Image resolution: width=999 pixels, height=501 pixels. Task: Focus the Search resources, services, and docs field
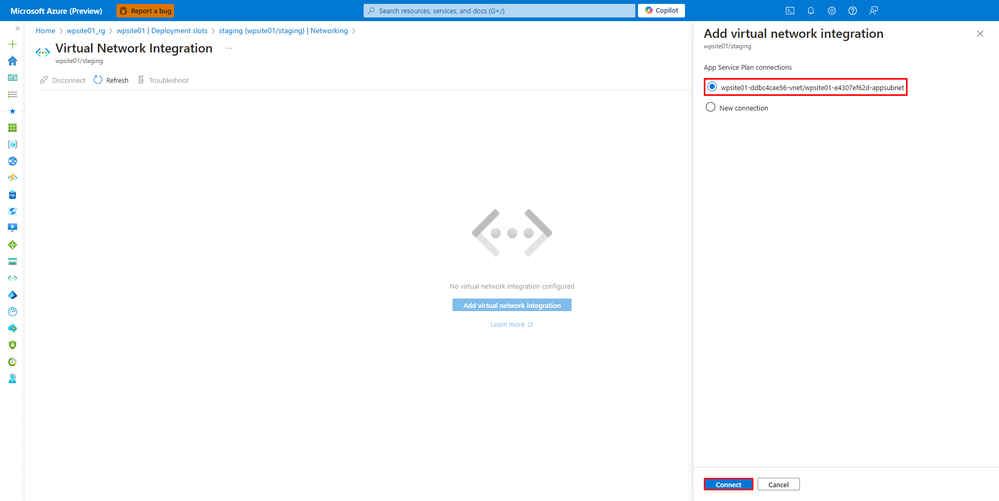tap(499, 11)
